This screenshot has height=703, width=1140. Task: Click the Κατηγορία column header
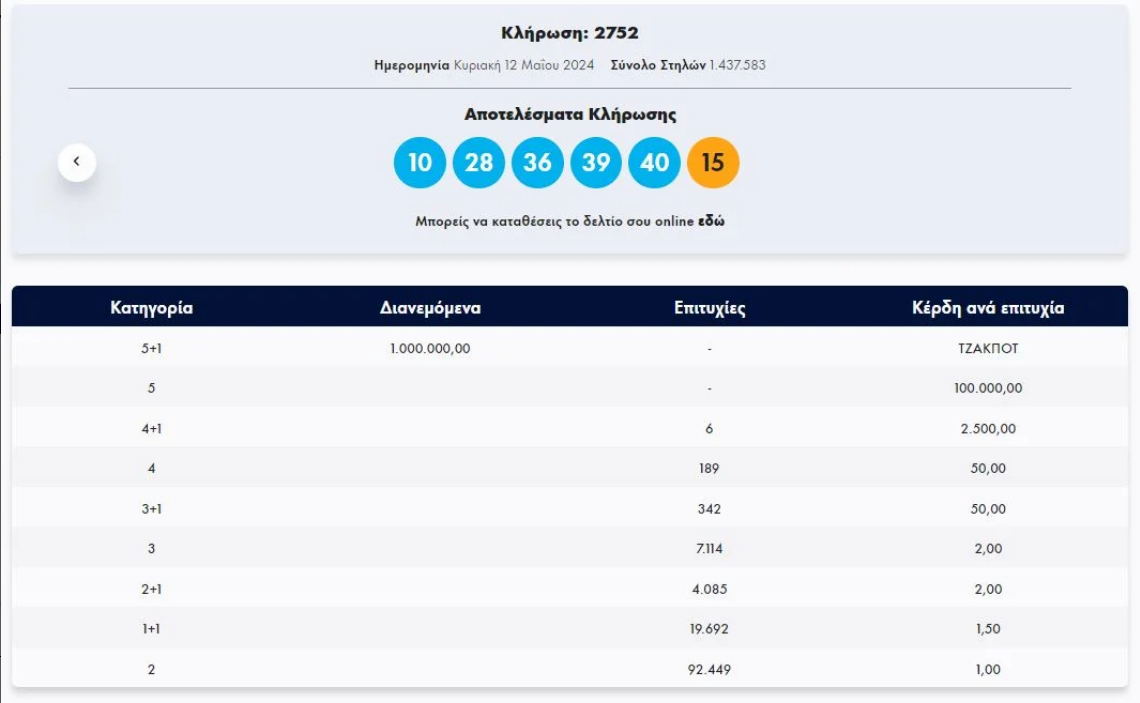coord(151,308)
